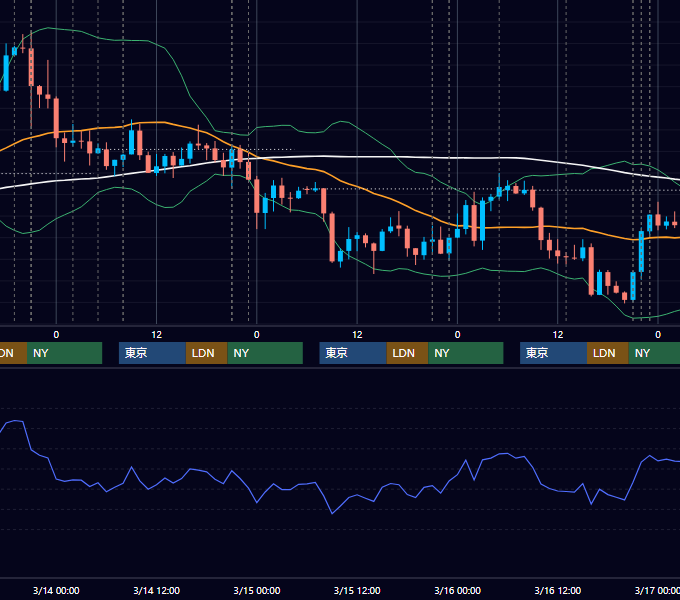Viewport: 680px width, 600px height.
Task: Select the 東京 session block for 3/15
Action: 353,353
